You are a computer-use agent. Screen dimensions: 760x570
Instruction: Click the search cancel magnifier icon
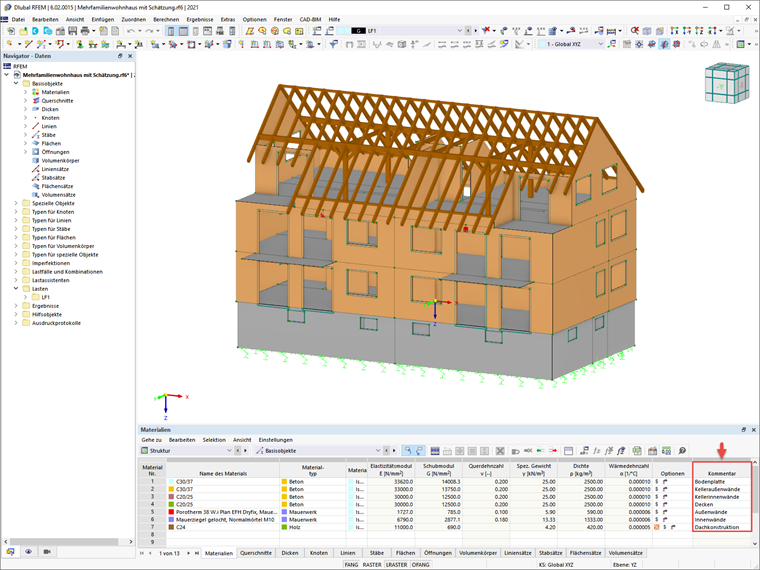pos(634,31)
